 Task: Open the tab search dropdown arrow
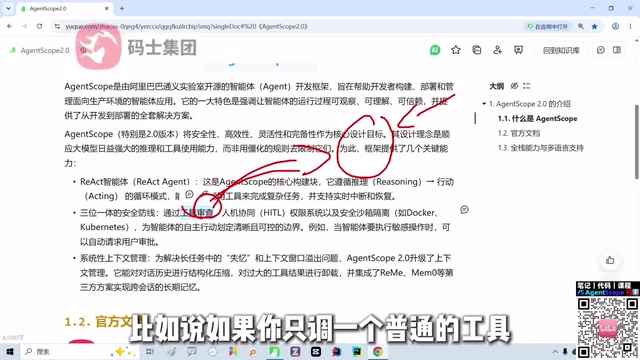pos(8,8)
